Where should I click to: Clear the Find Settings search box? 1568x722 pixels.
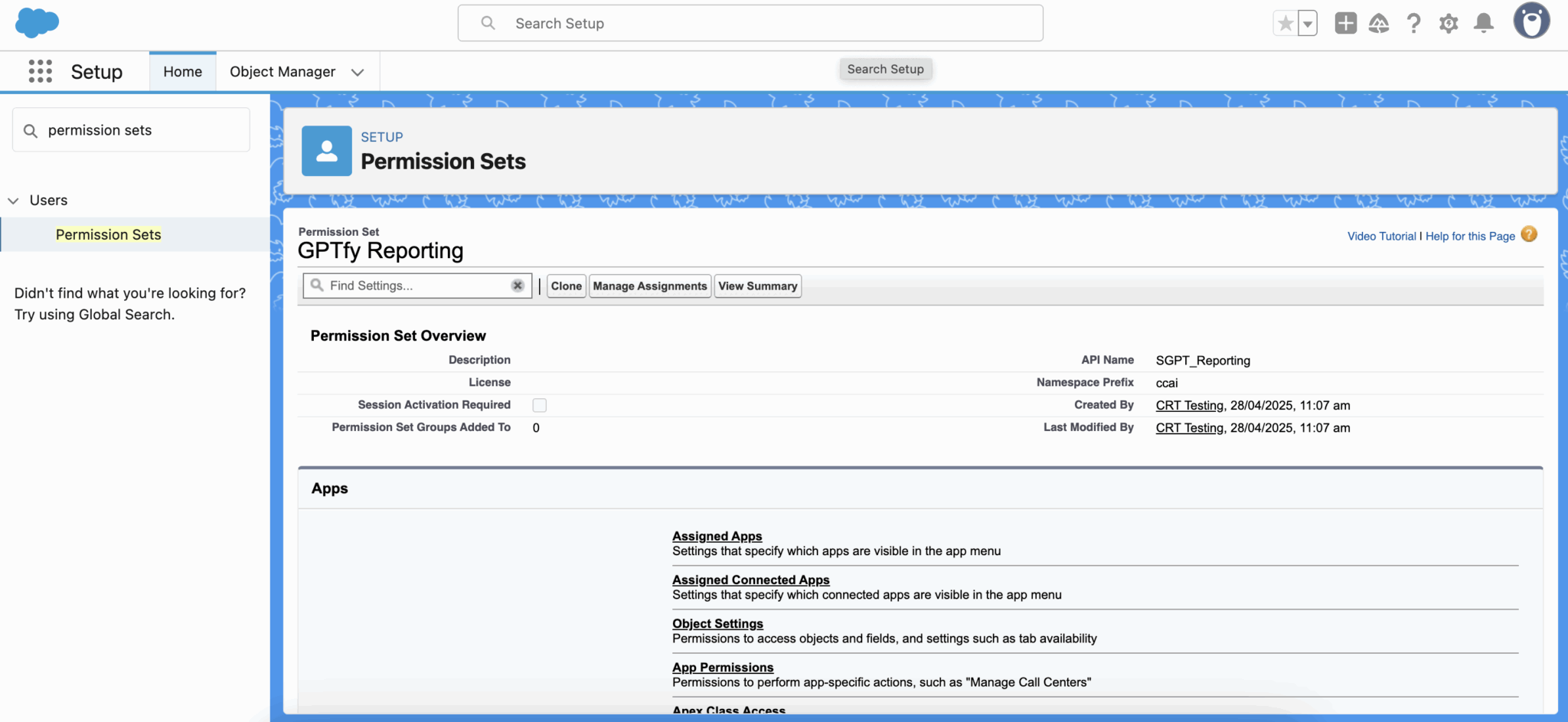(518, 286)
